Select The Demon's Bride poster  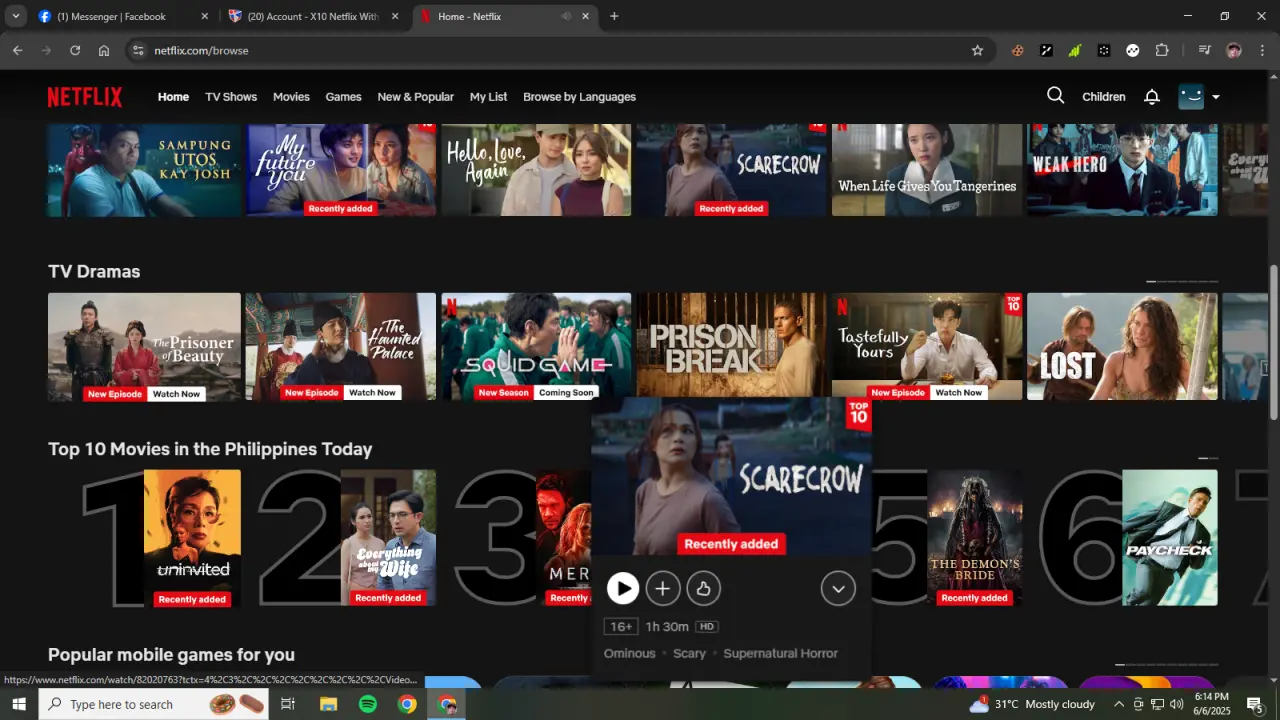[974, 538]
